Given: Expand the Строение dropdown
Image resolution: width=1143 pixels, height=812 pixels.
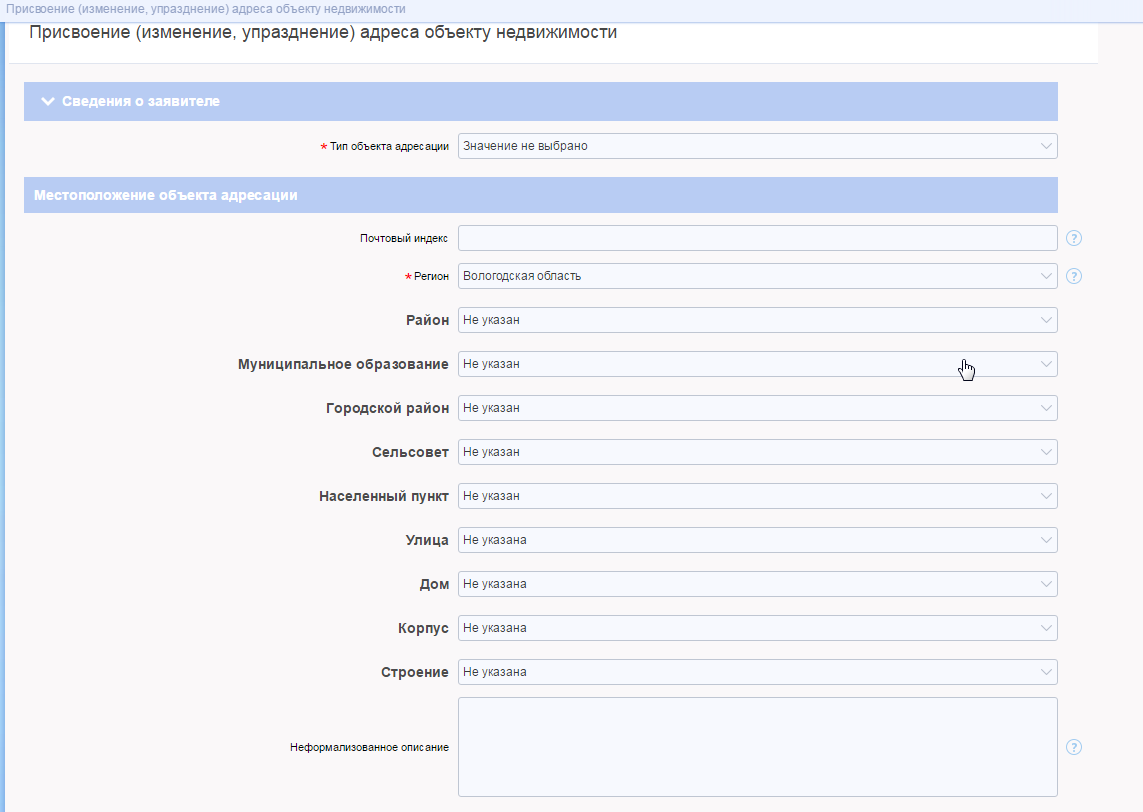Looking at the screenshot, I should (757, 672).
